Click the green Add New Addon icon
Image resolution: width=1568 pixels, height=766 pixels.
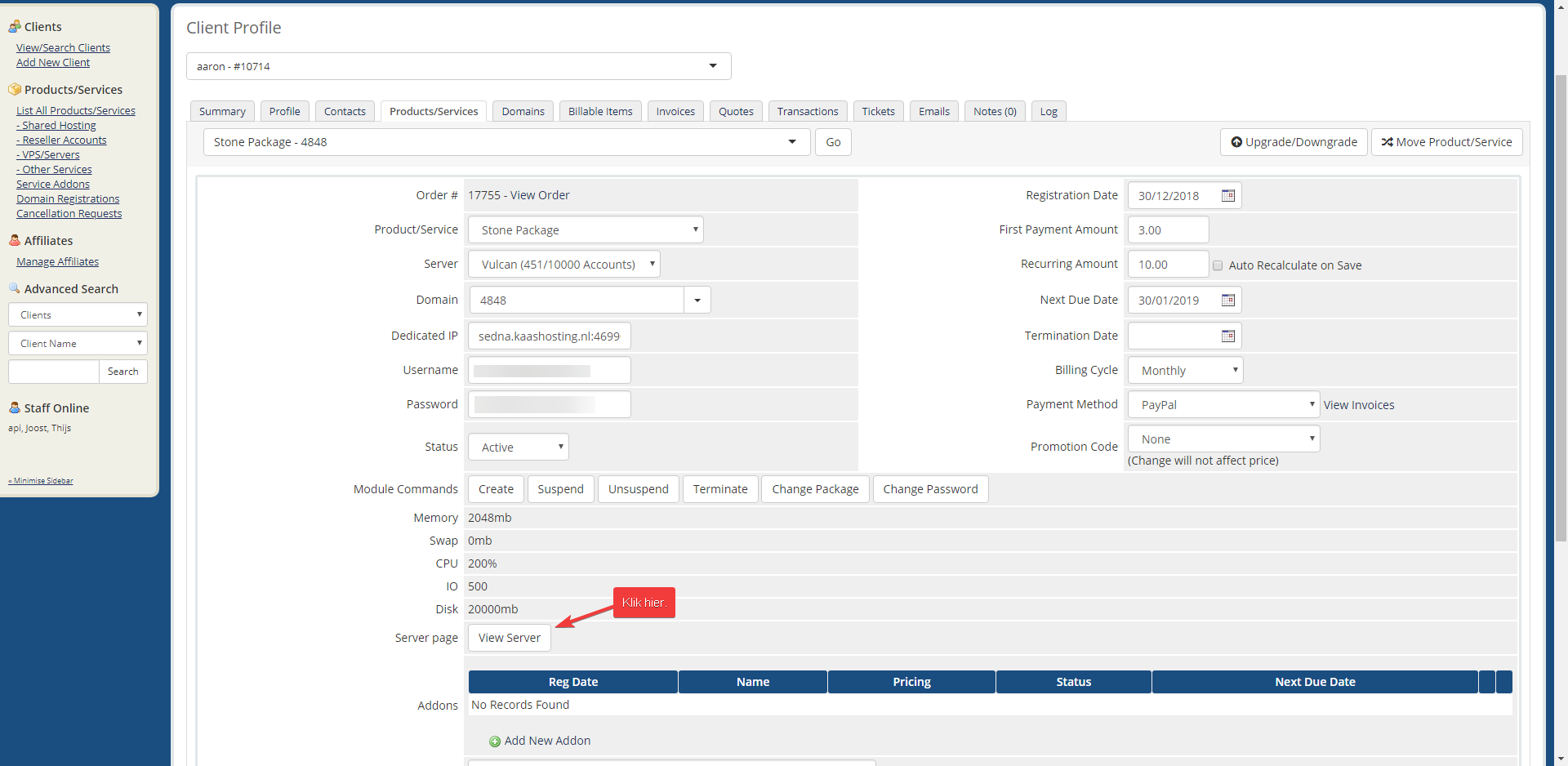[x=495, y=742]
